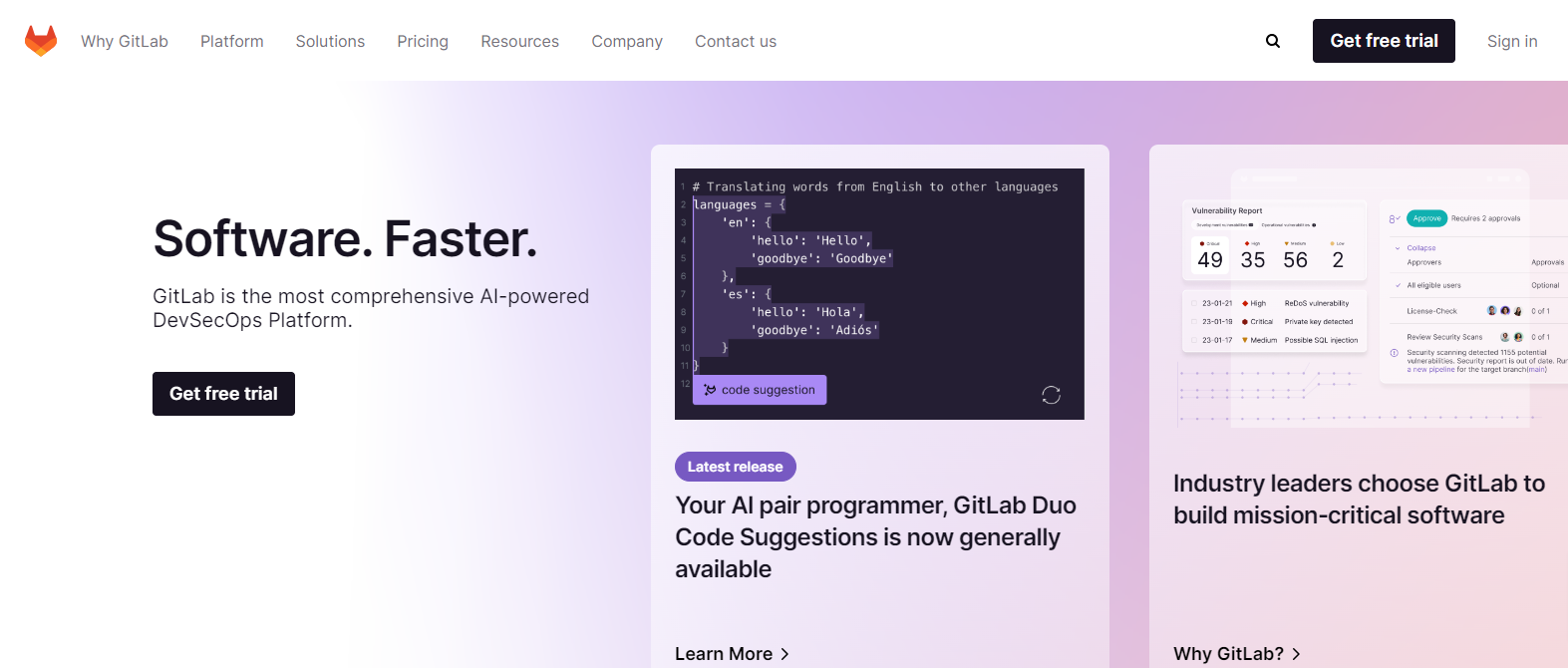Open the Company menu
Viewport: 1568px width, 668px height.
pyautogui.click(x=627, y=41)
